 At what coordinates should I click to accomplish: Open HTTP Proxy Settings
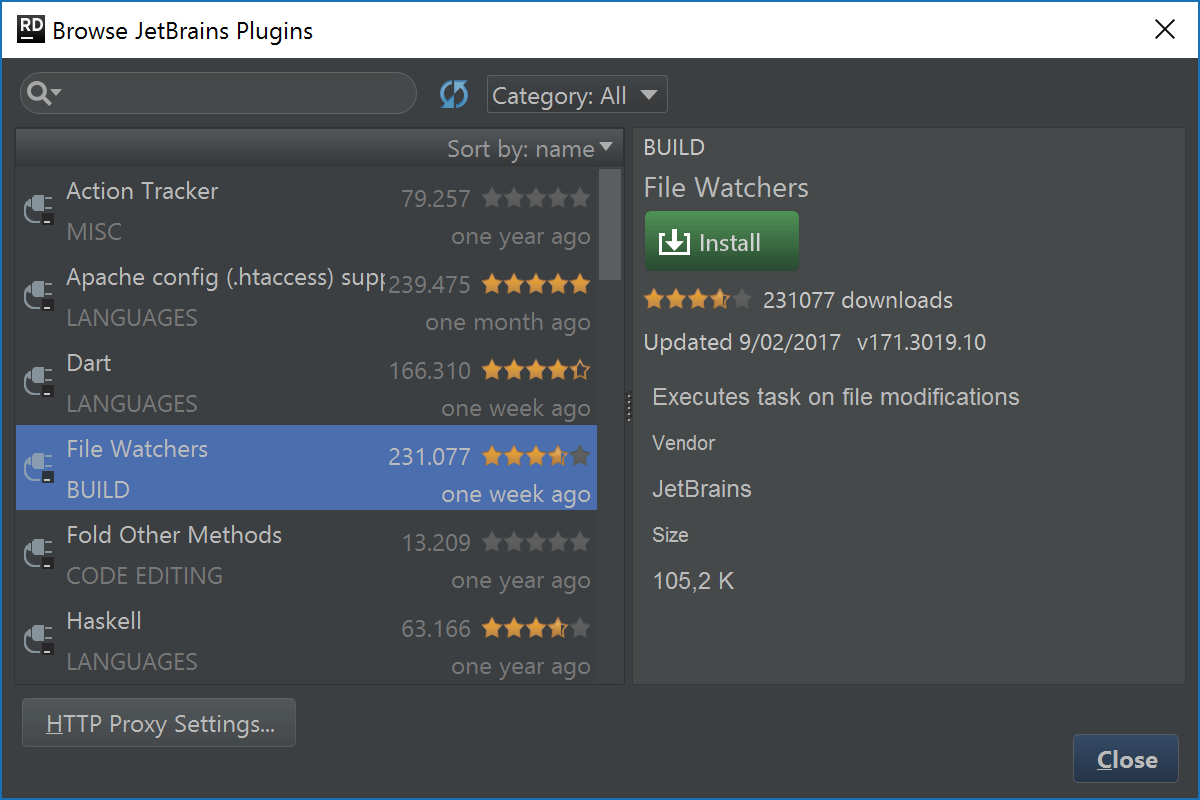point(159,723)
